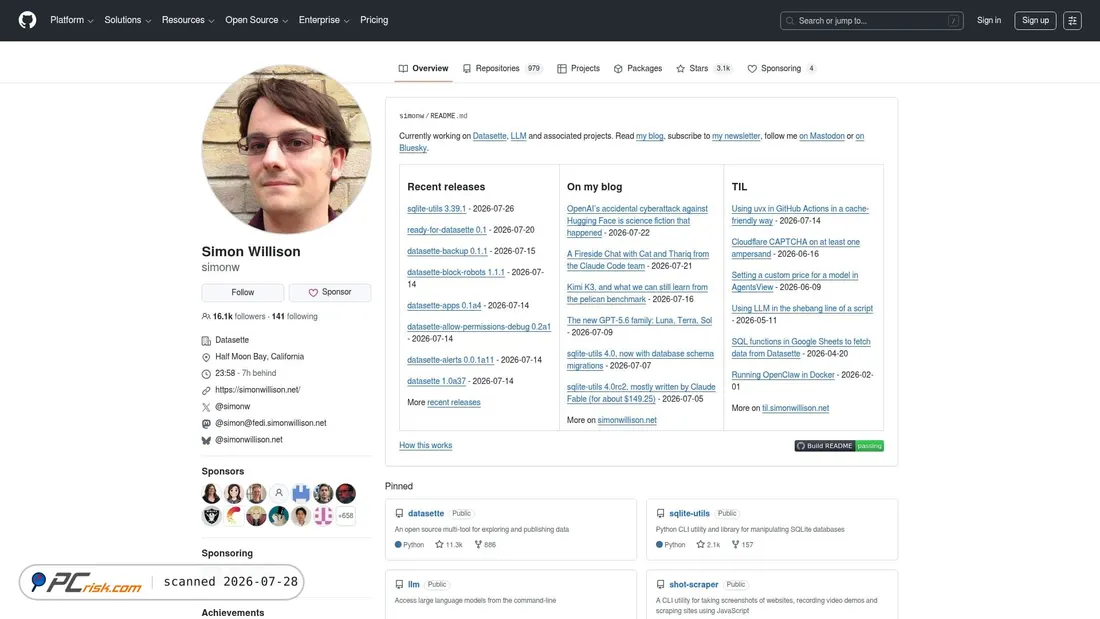Click Sign in
The height and width of the screenshot is (619, 1100).
988,20
